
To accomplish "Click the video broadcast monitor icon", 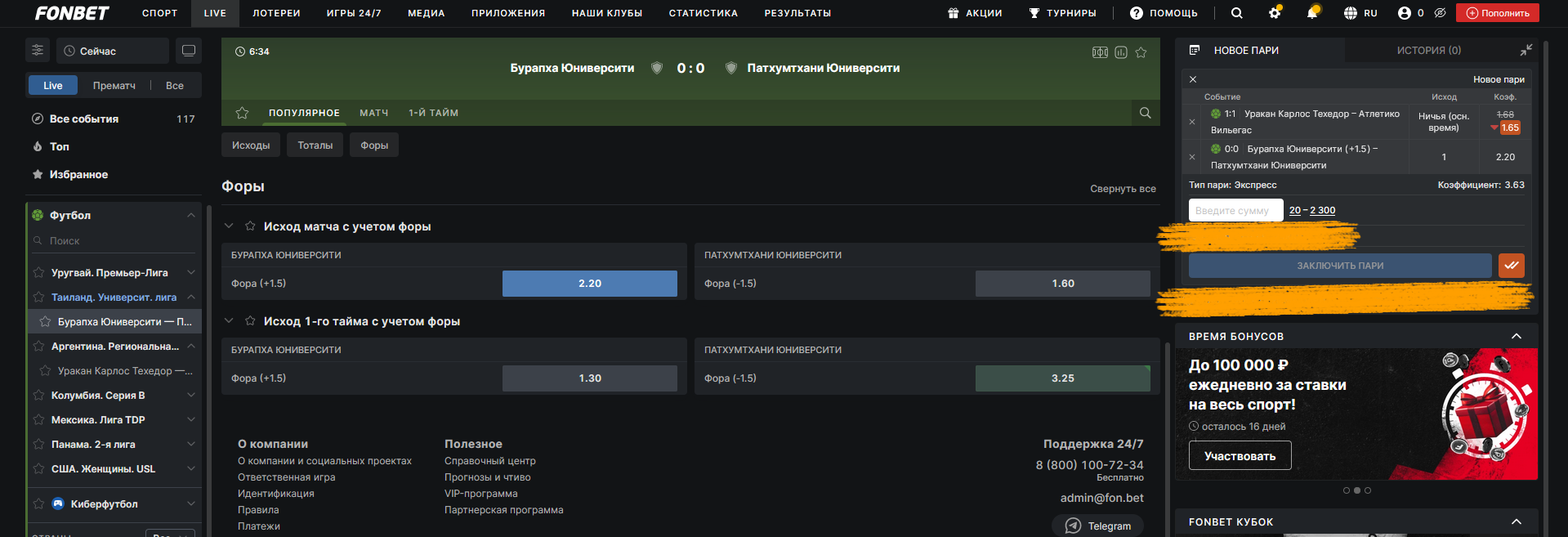I will 189,51.
